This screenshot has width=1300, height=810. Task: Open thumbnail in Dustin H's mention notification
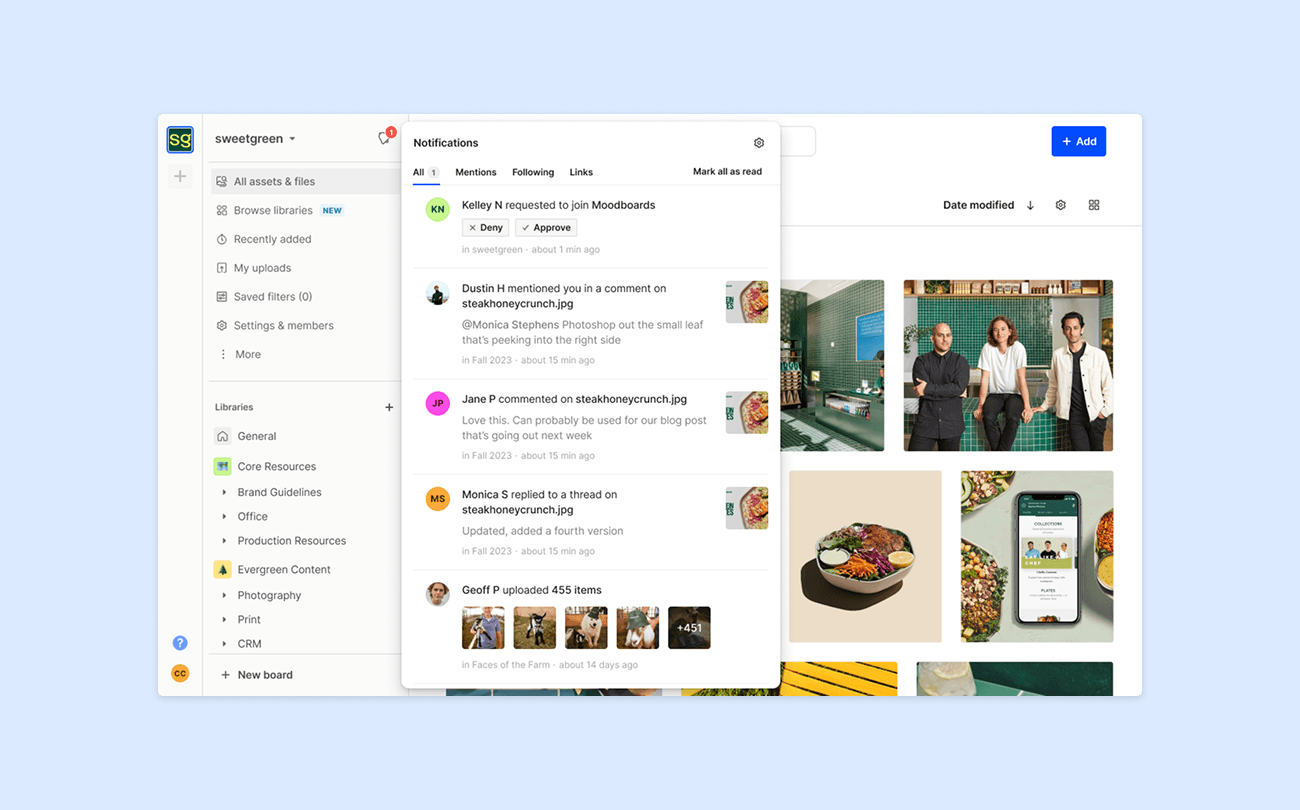coord(747,302)
